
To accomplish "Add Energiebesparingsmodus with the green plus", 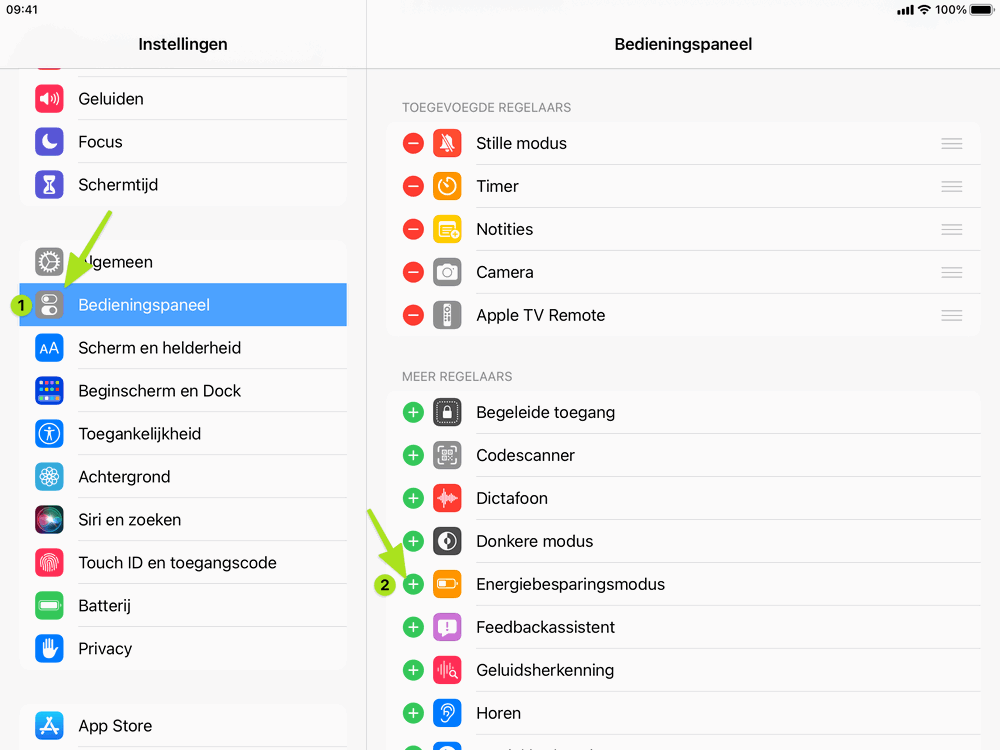I will click(x=413, y=584).
